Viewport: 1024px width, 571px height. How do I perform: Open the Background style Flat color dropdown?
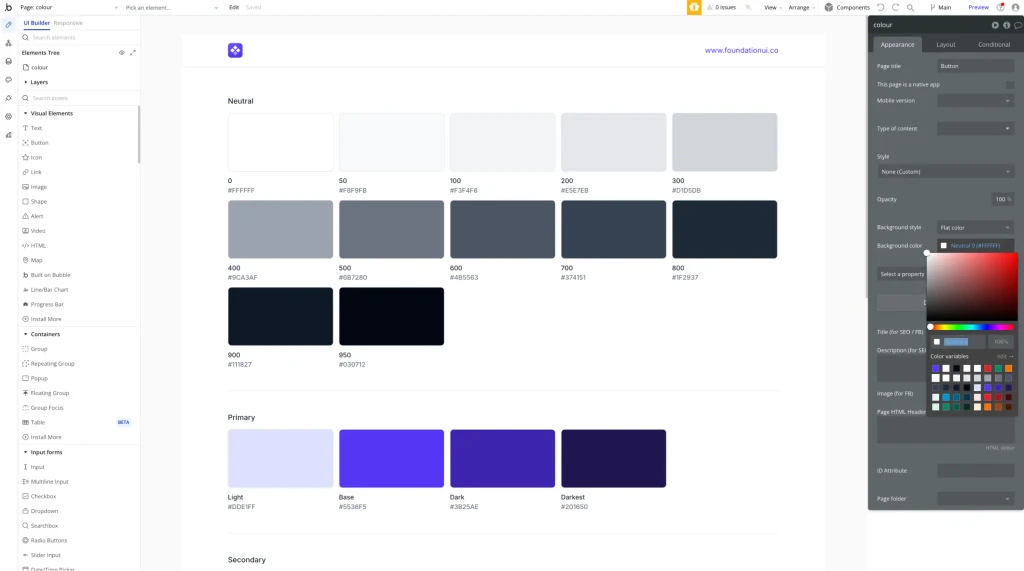point(975,227)
